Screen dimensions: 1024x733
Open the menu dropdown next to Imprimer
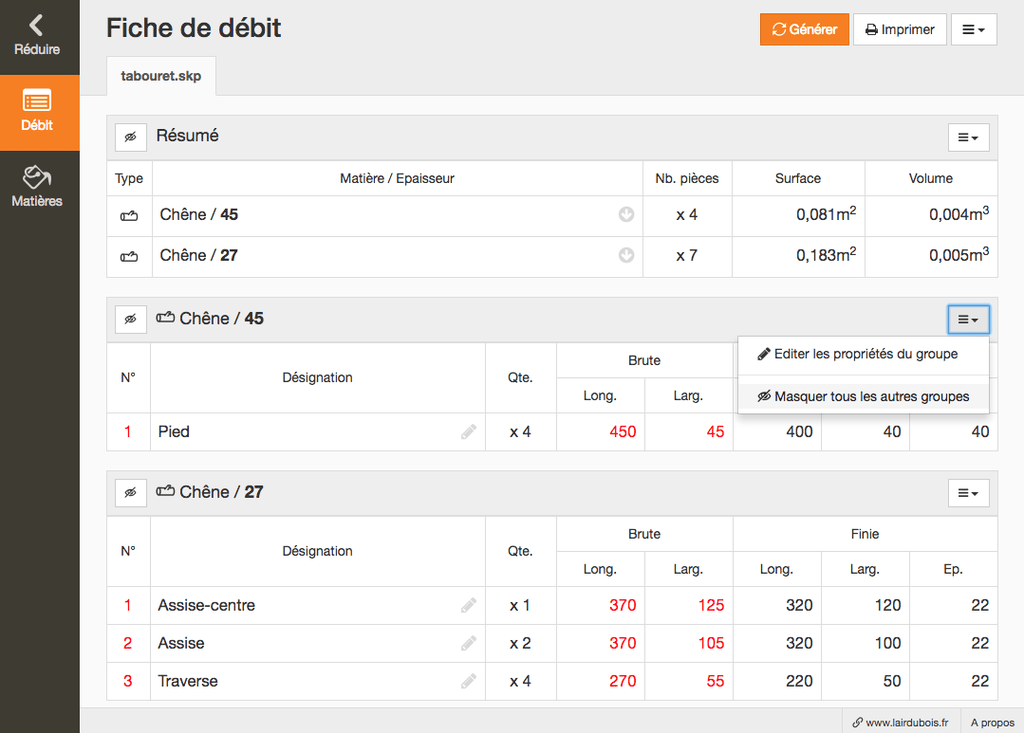pos(974,29)
